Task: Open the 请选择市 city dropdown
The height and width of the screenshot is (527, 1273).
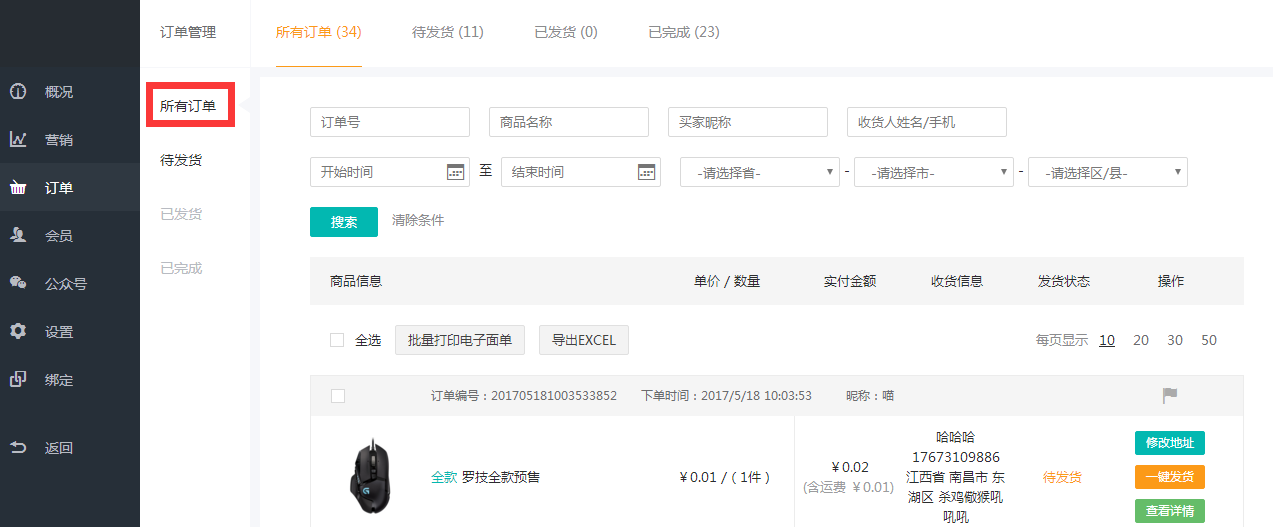Action: [933, 172]
